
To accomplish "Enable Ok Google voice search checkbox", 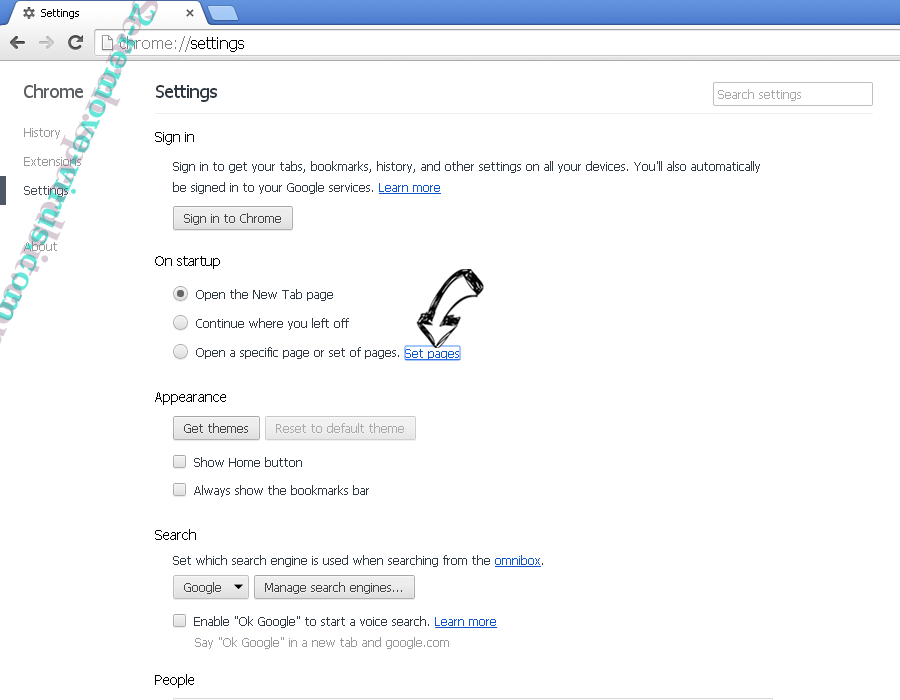I will pos(180,620).
